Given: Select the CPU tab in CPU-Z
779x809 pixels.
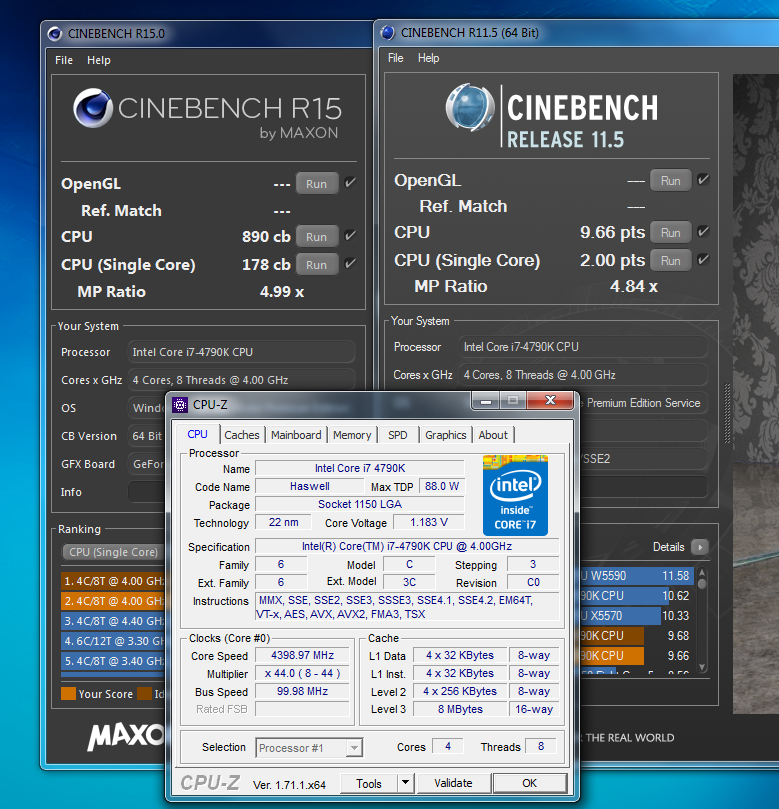Looking at the screenshot, I should pyautogui.click(x=198, y=434).
